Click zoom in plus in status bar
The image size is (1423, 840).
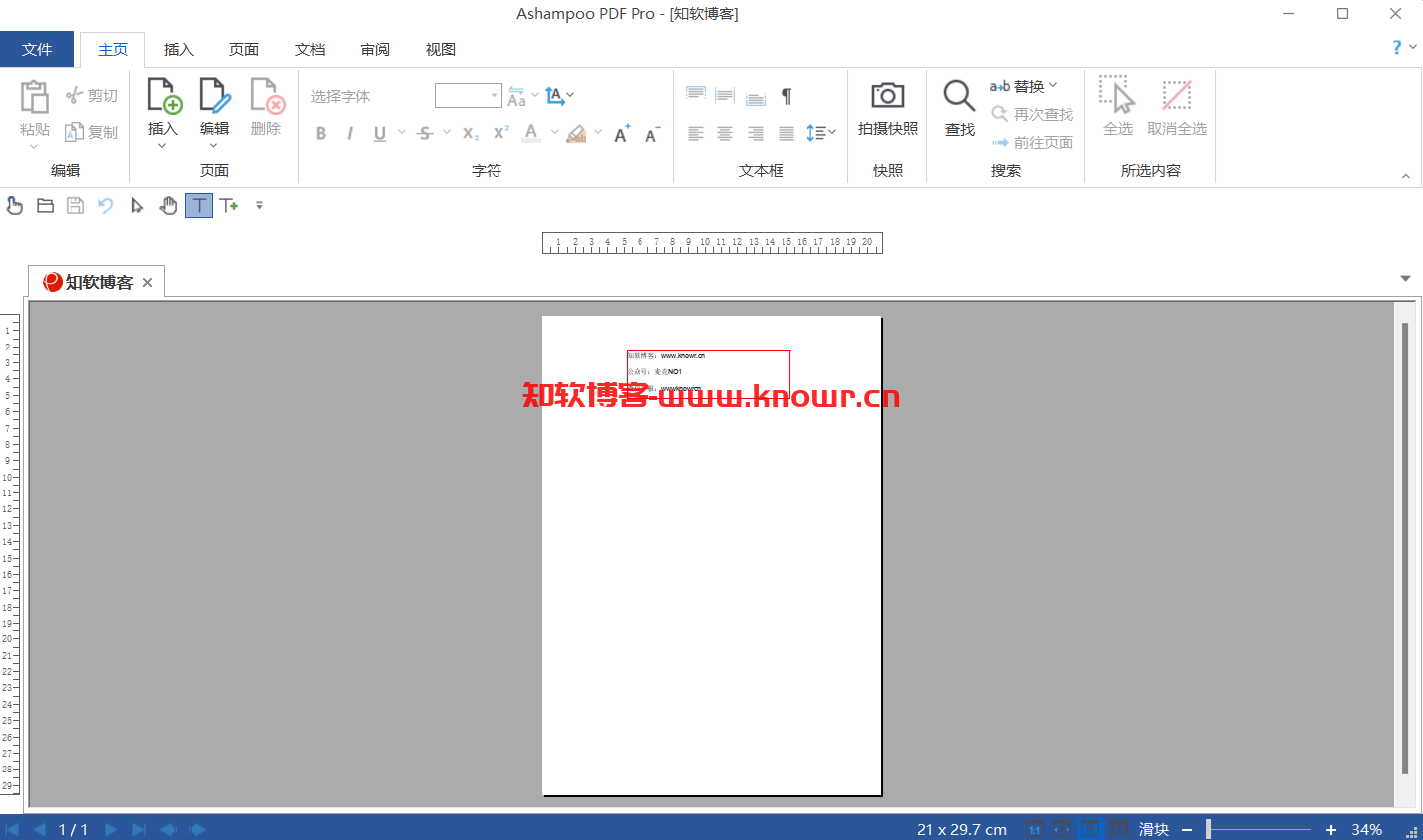tap(1331, 829)
